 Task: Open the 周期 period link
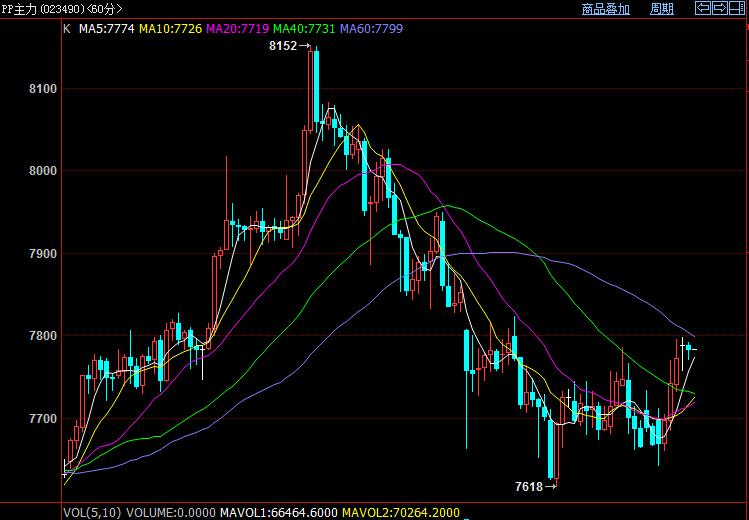[x=662, y=9]
